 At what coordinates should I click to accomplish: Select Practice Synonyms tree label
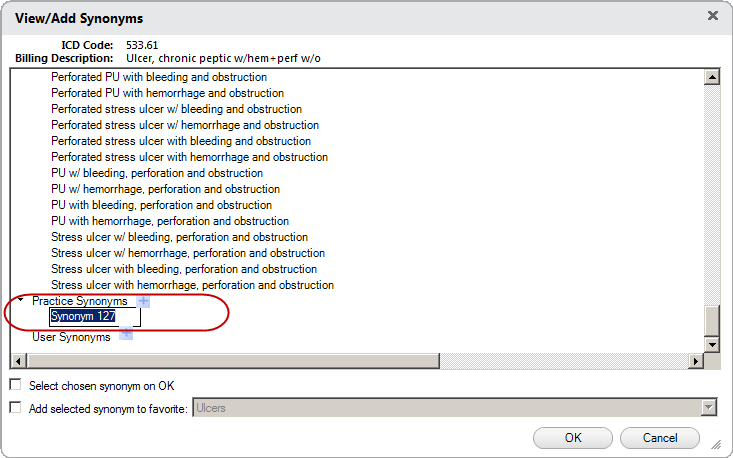point(79,301)
